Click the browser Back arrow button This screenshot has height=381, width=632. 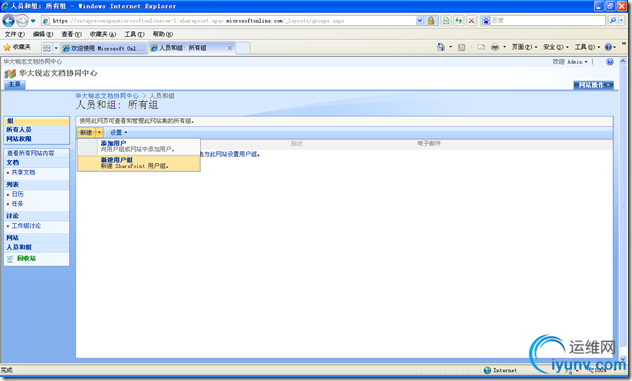(x=8, y=20)
